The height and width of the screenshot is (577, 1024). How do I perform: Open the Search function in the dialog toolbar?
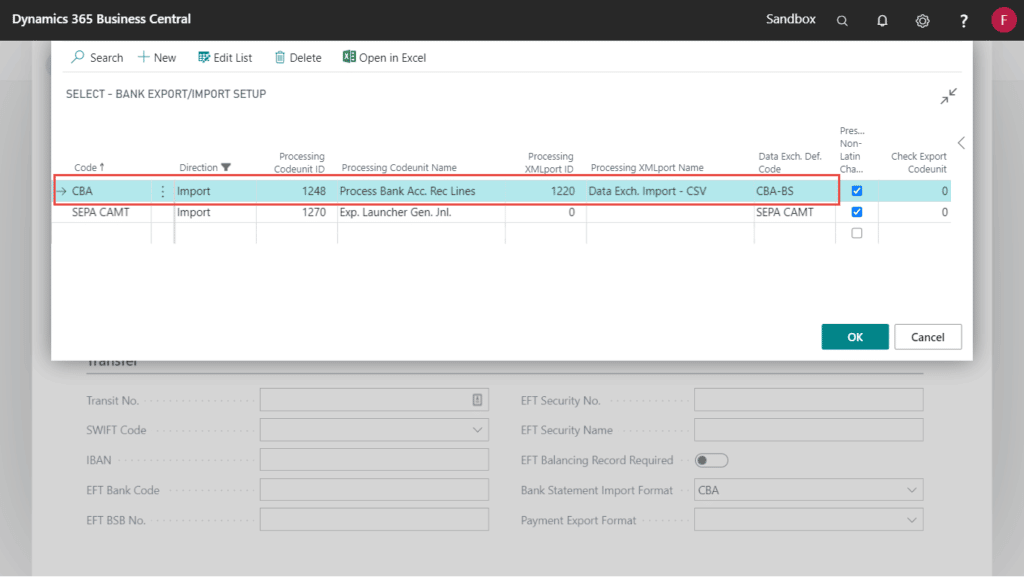pos(96,57)
